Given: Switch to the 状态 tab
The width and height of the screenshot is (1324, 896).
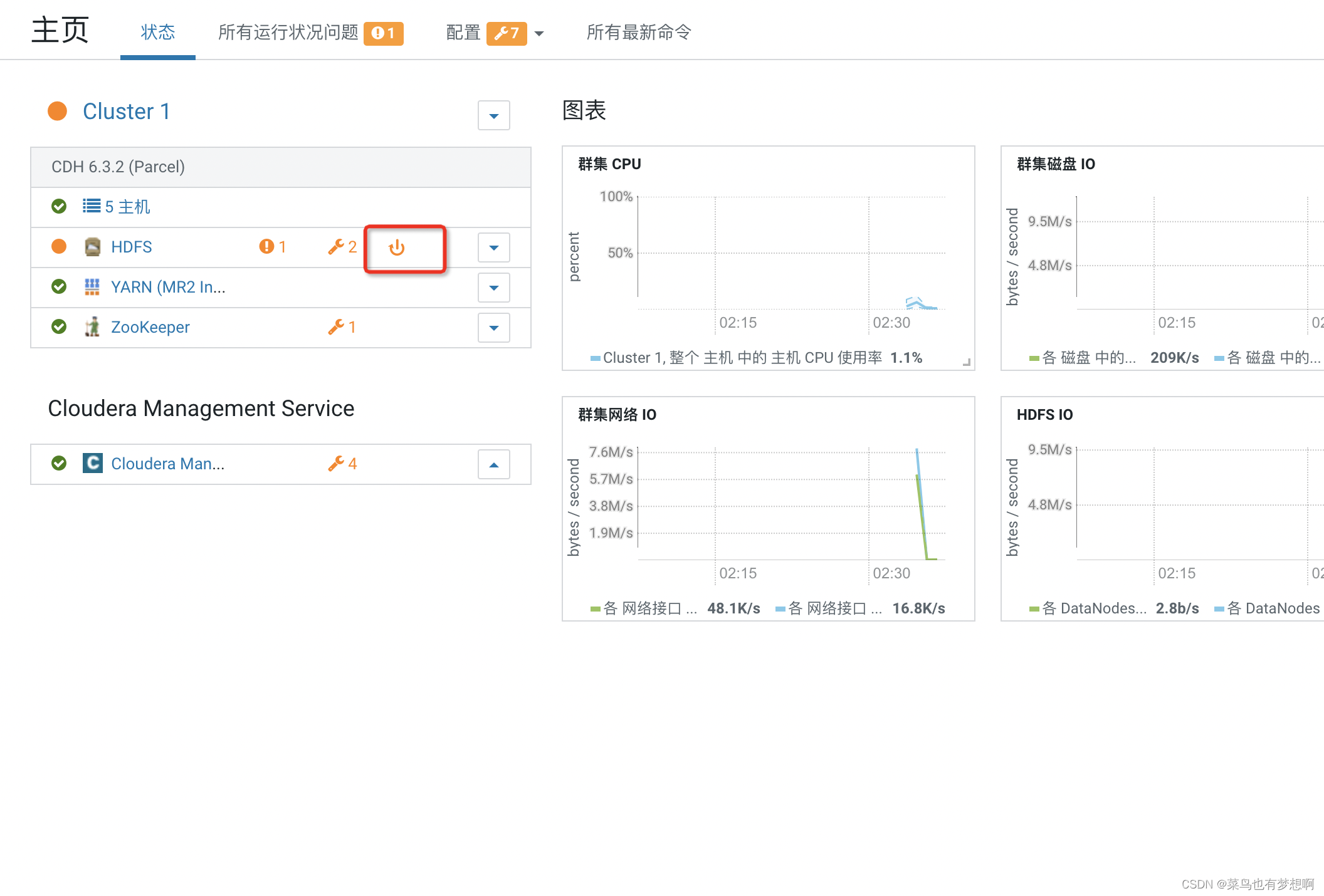Looking at the screenshot, I should tap(158, 32).
